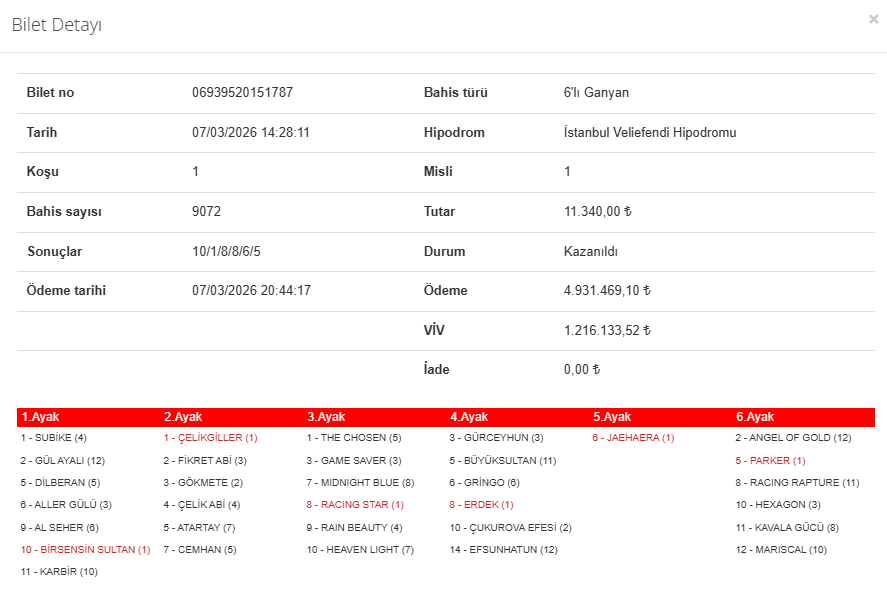Click the Sonuçlar value 10/1/8/8/6/5

point(226,251)
